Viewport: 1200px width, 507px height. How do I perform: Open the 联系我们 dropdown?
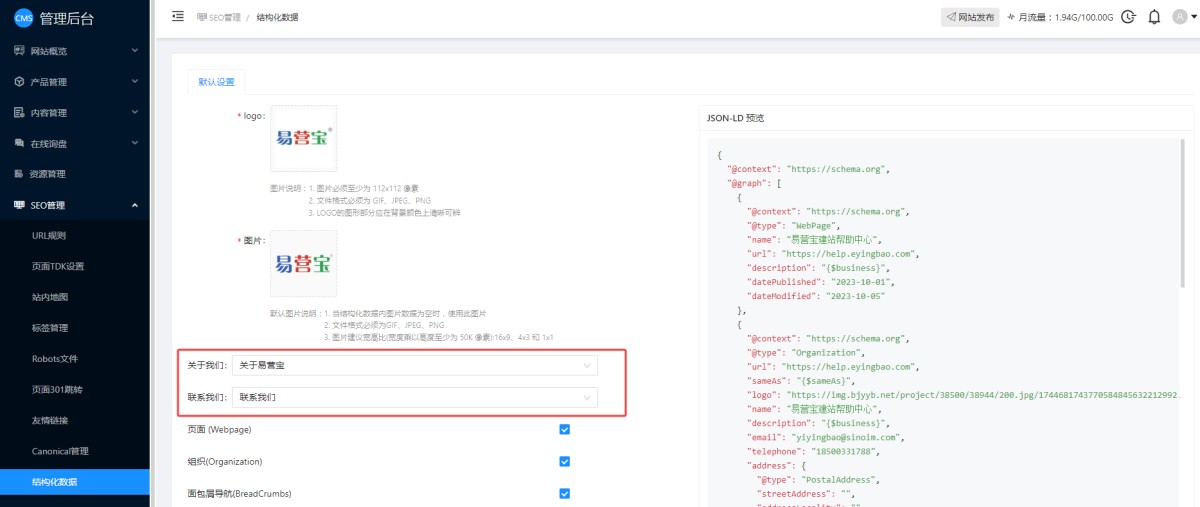tap(414, 397)
